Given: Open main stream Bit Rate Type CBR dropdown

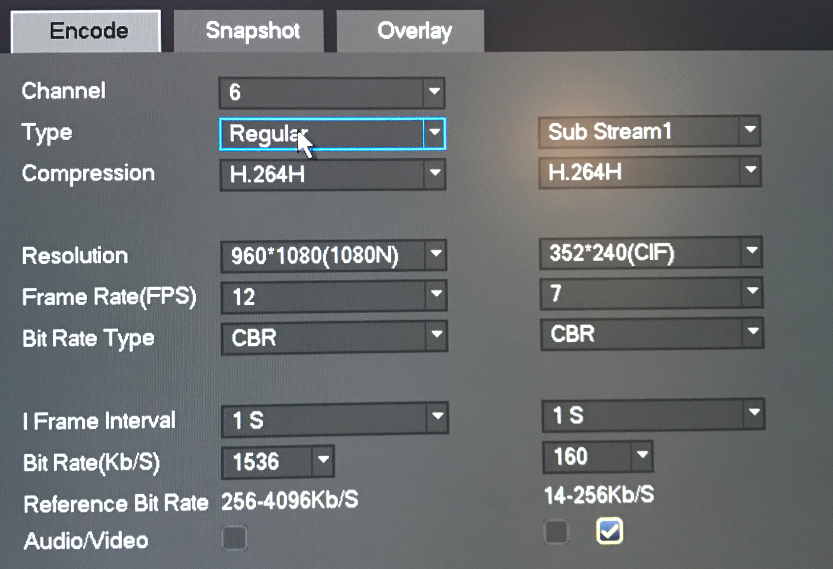Looking at the screenshot, I should coord(334,337).
